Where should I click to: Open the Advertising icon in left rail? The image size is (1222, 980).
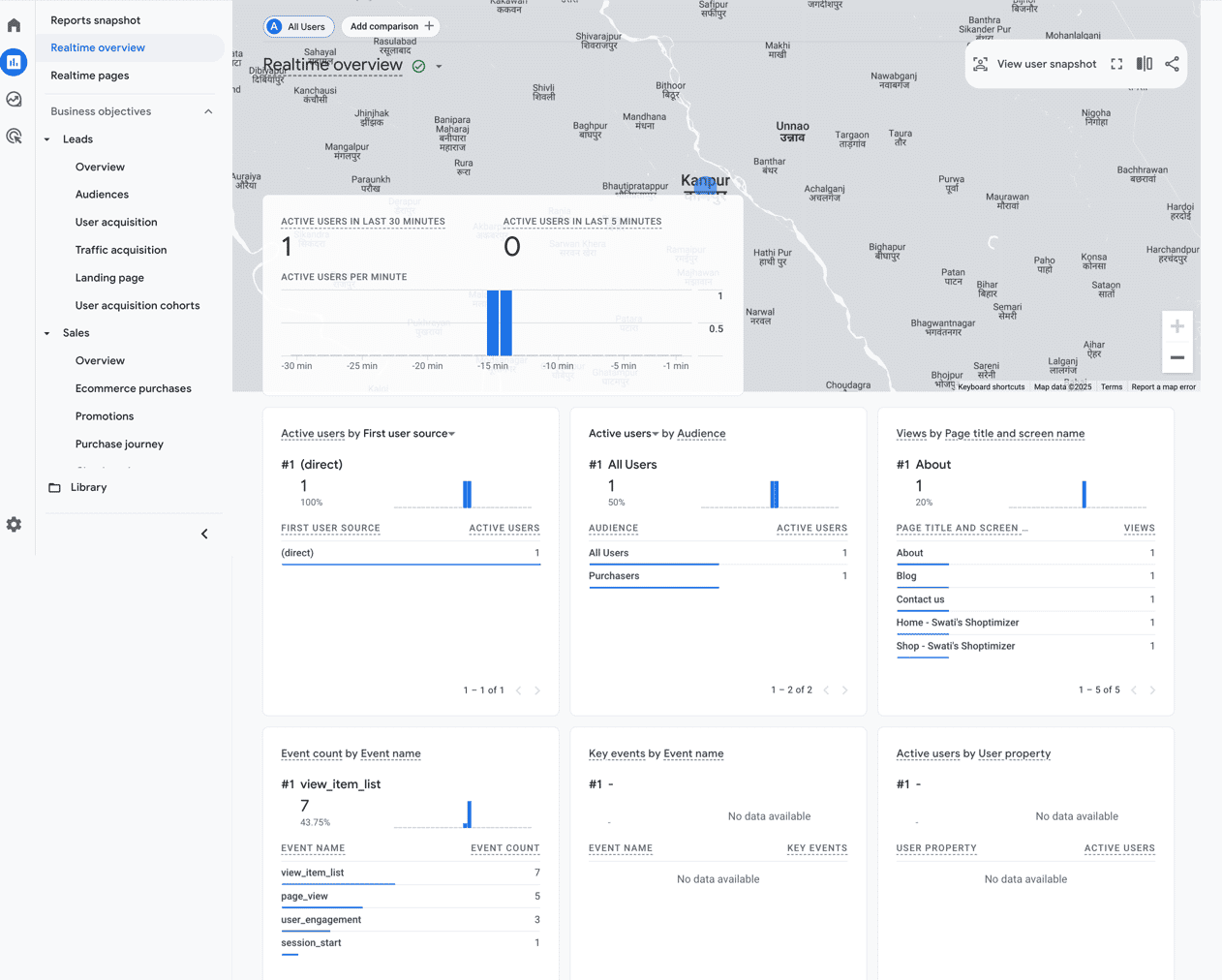[14, 137]
